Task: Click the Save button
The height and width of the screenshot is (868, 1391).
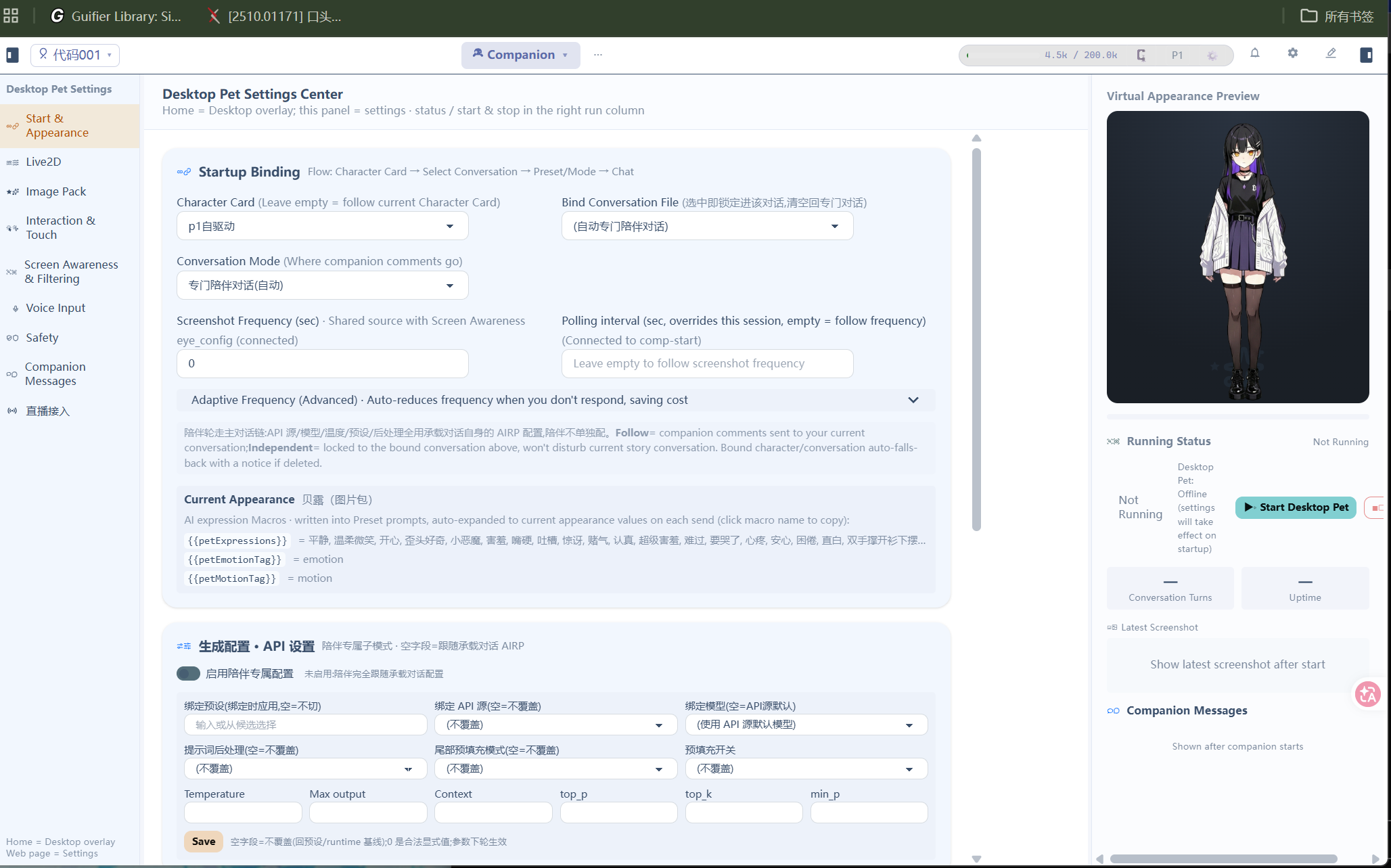Action: 203,842
